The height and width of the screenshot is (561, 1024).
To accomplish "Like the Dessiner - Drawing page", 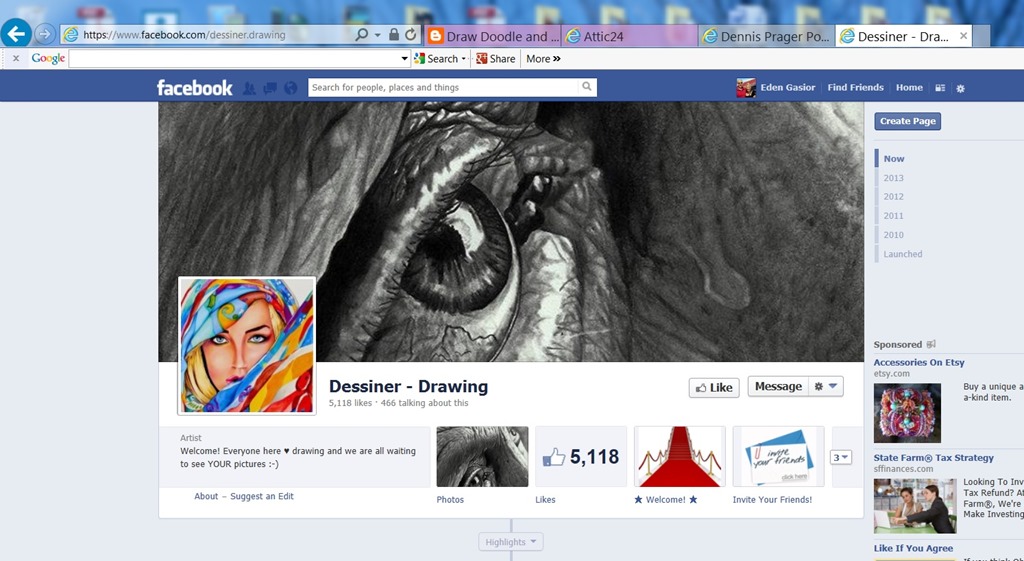I will click(714, 387).
